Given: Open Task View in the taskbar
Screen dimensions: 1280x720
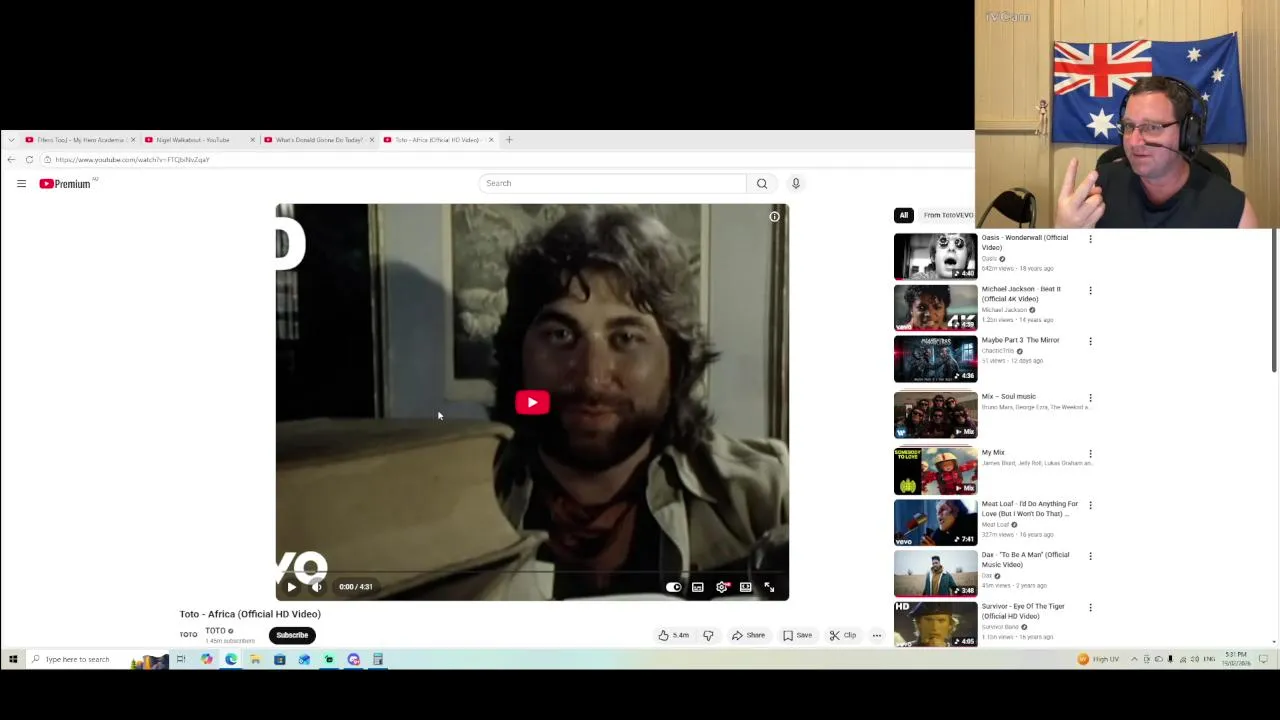Looking at the screenshot, I should tap(181, 659).
